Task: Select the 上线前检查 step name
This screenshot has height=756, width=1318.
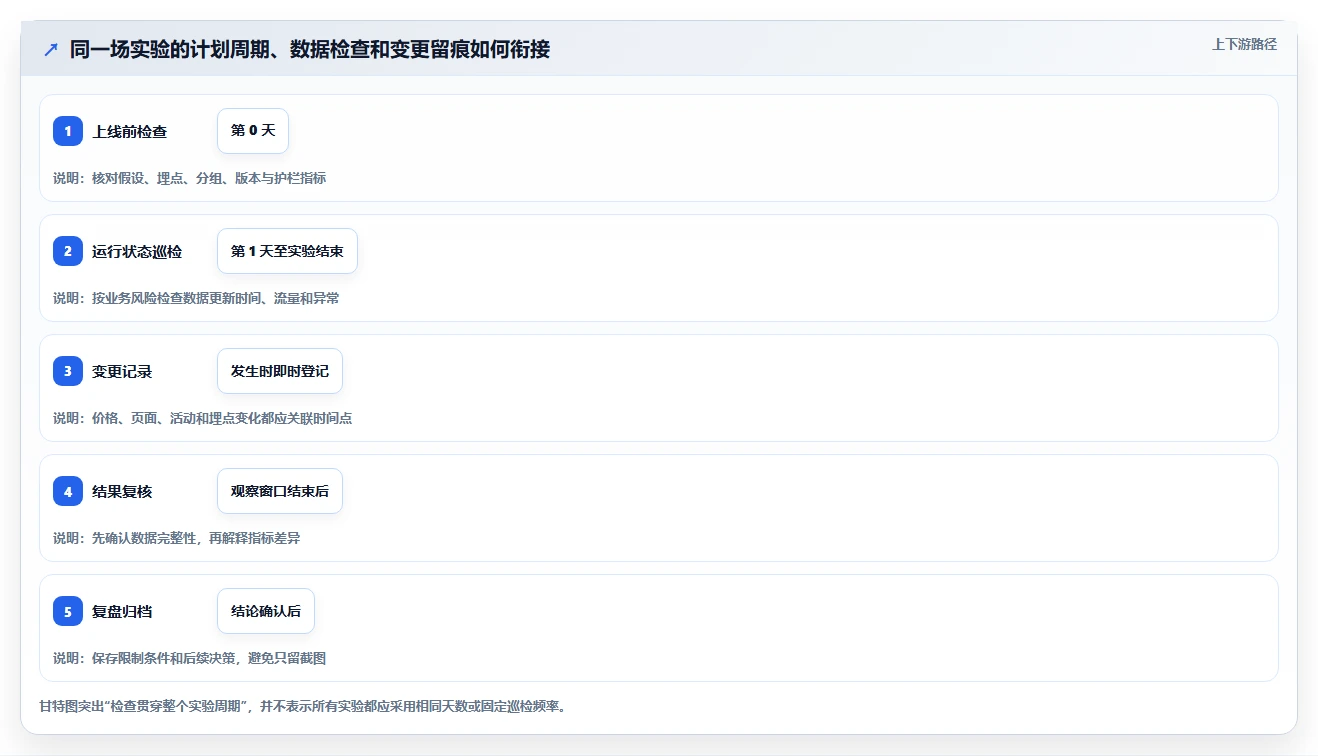Action: (130, 132)
